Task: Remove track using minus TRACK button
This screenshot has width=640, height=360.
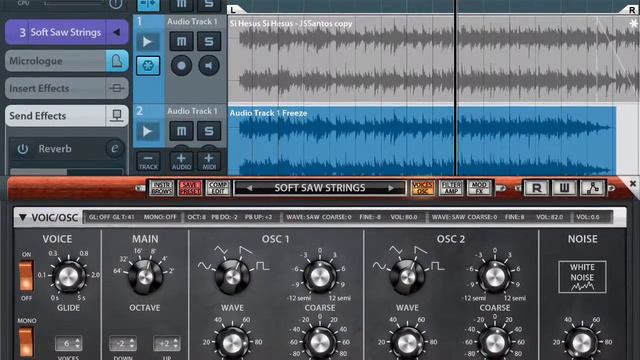Action: click(x=148, y=162)
